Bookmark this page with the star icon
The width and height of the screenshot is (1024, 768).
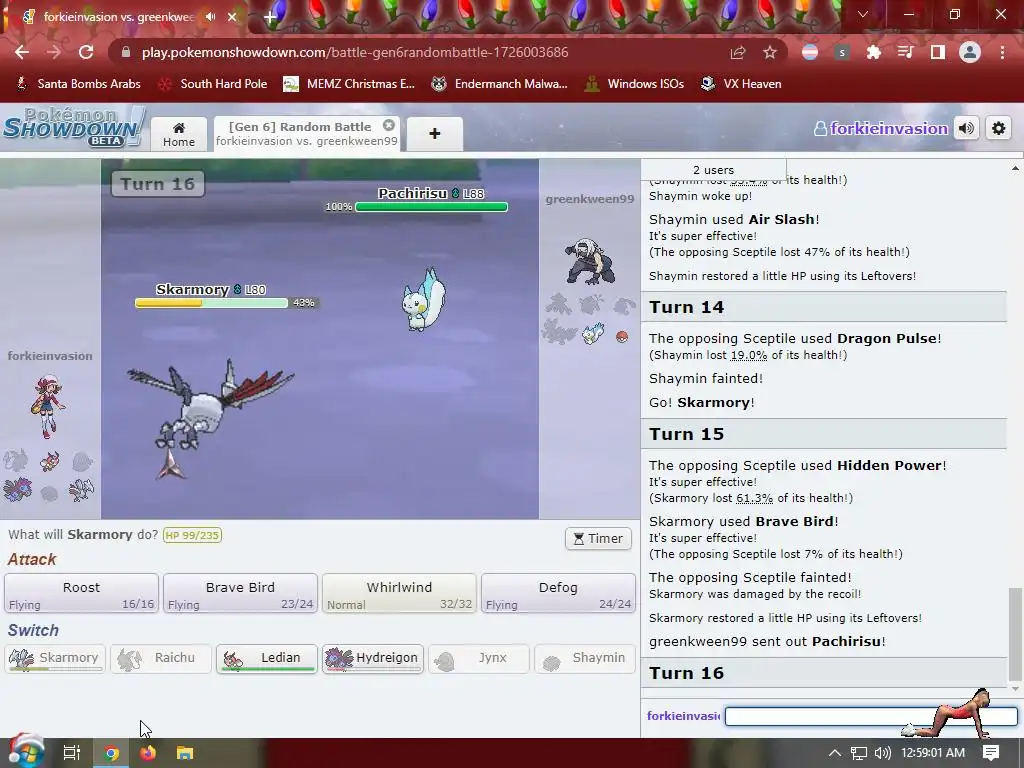coord(770,52)
